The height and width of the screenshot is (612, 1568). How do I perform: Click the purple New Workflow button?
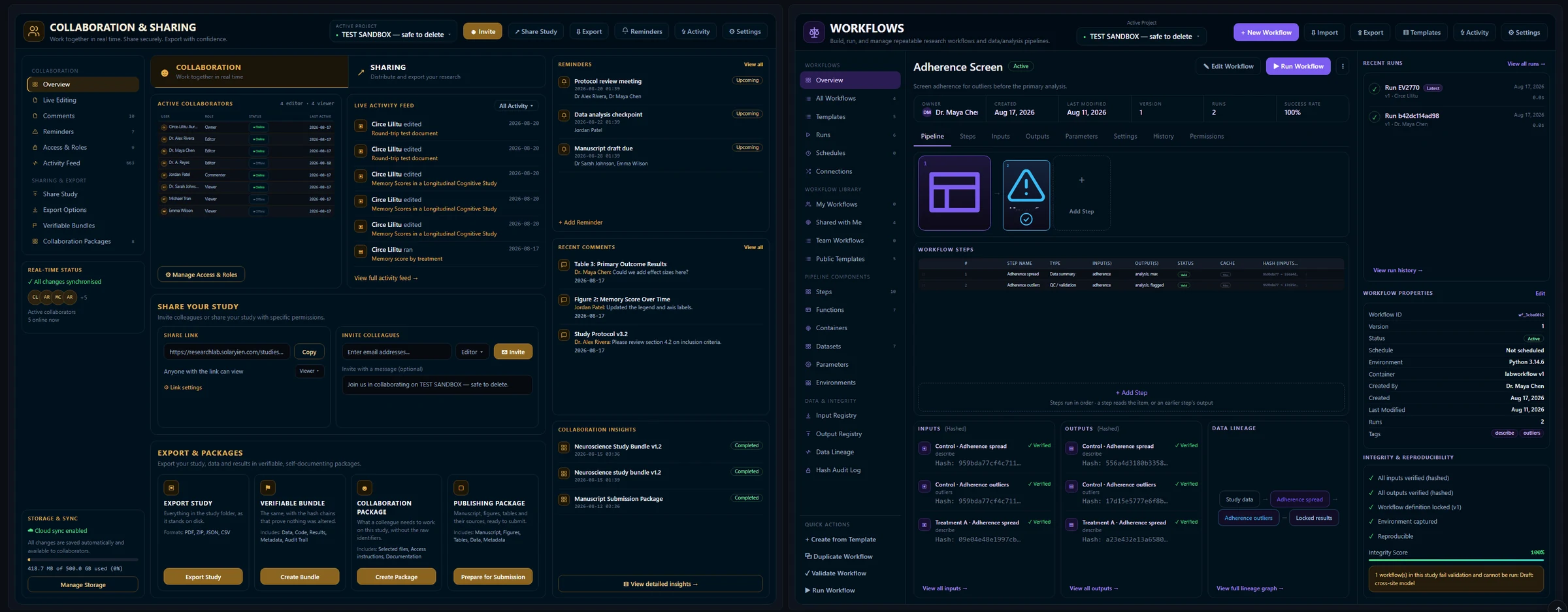click(1266, 33)
